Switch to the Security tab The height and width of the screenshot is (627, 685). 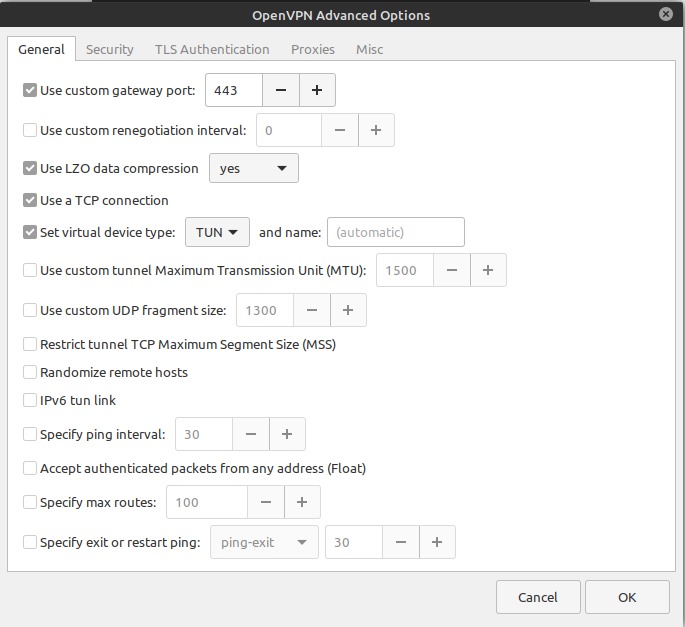109,49
